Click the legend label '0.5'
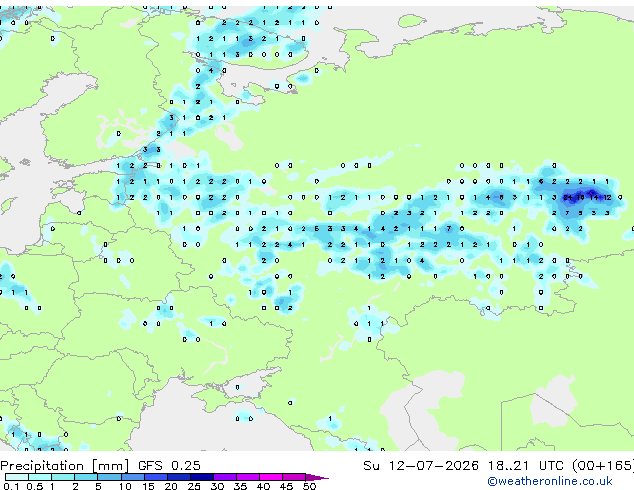Viewport: 634px width, 490px height. click(34, 486)
